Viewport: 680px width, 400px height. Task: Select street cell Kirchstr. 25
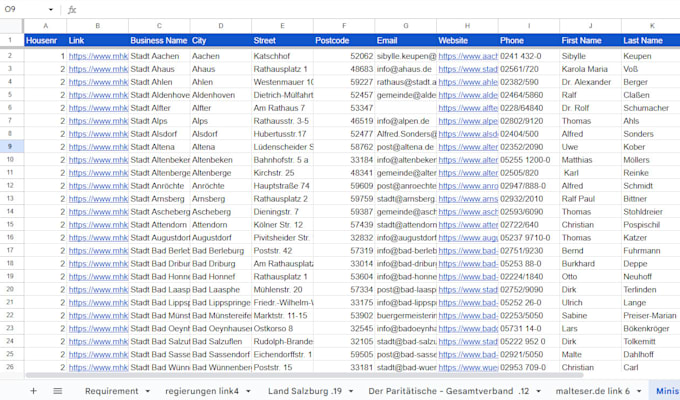click(x=282, y=173)
